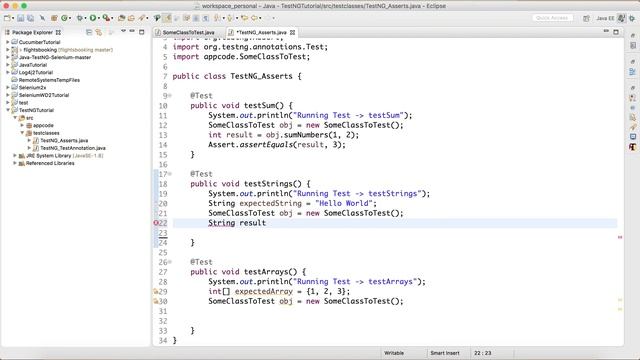Screen dimensions: 640x360
Task: Click the 22 : 23 cursor position status
Action: (x=483, y=353)
